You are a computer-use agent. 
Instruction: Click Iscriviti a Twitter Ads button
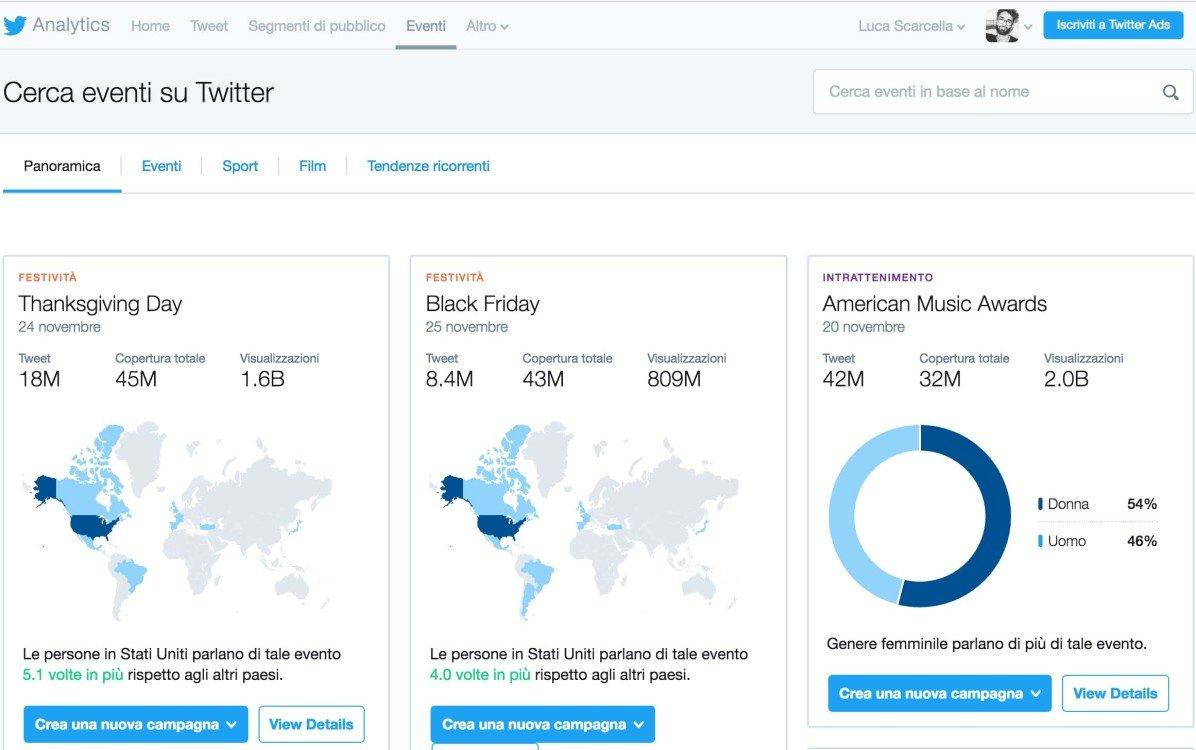click(1113, 25)
